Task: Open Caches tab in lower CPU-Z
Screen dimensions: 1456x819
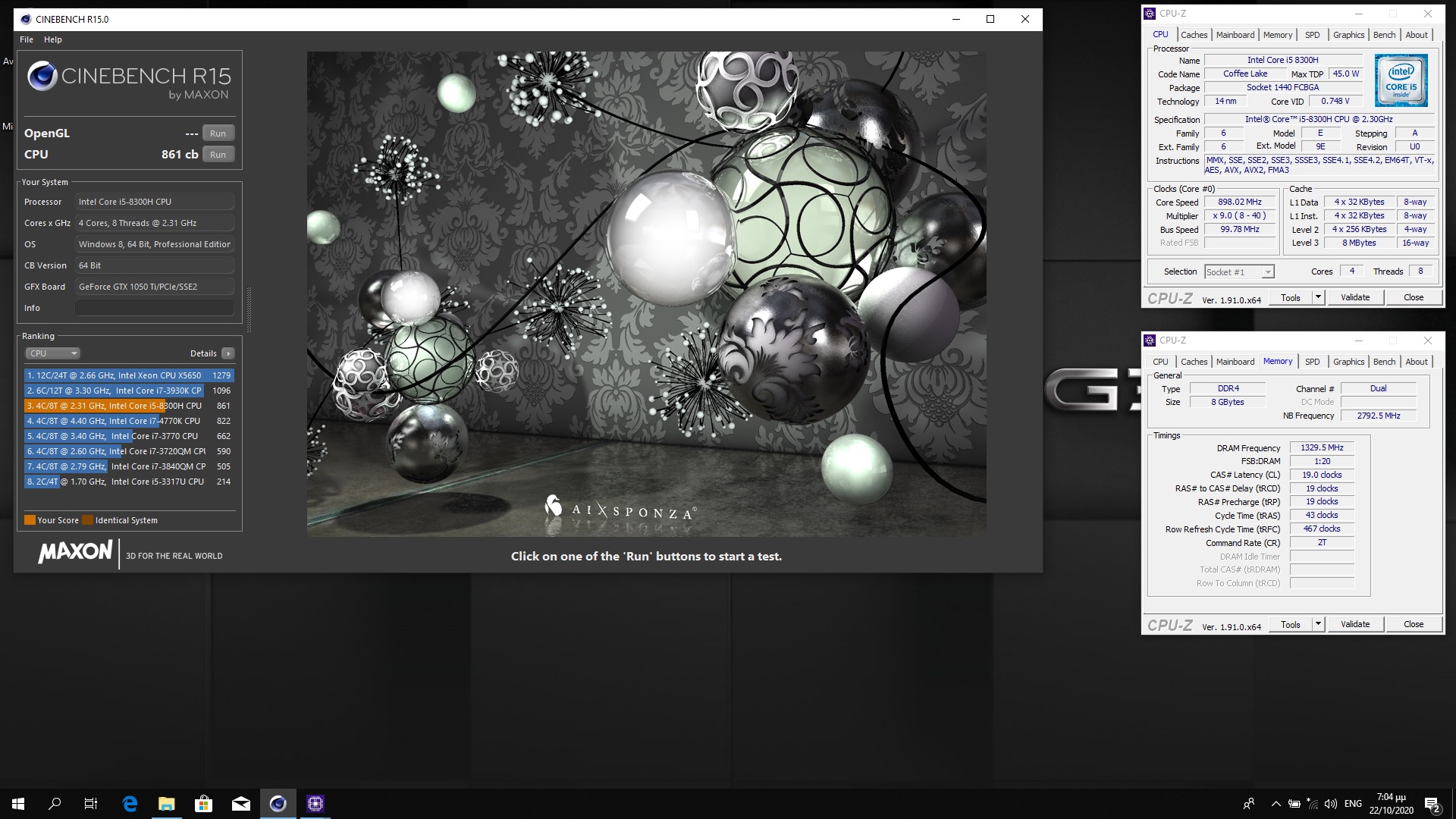Action: 1194,362
